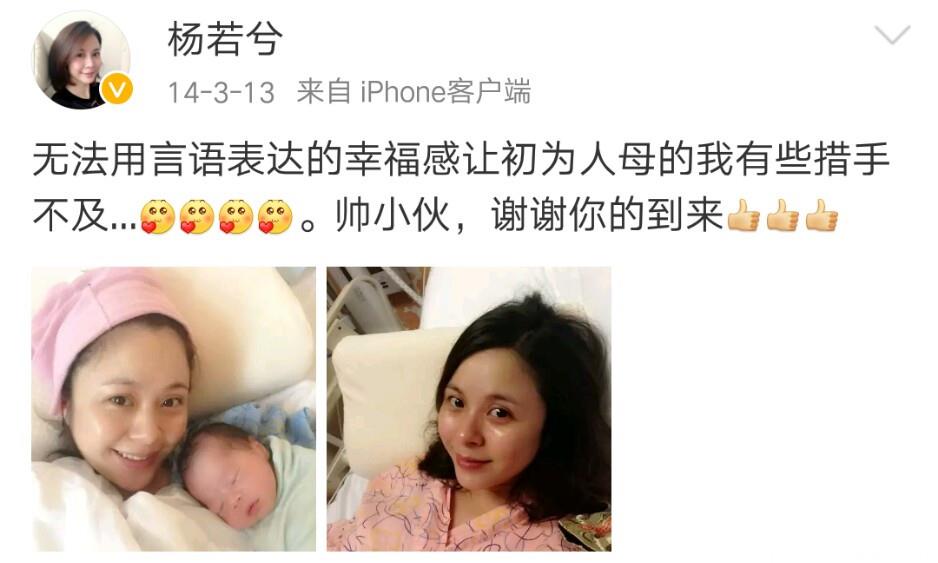Click the last thumbs-up emoji

821,215
